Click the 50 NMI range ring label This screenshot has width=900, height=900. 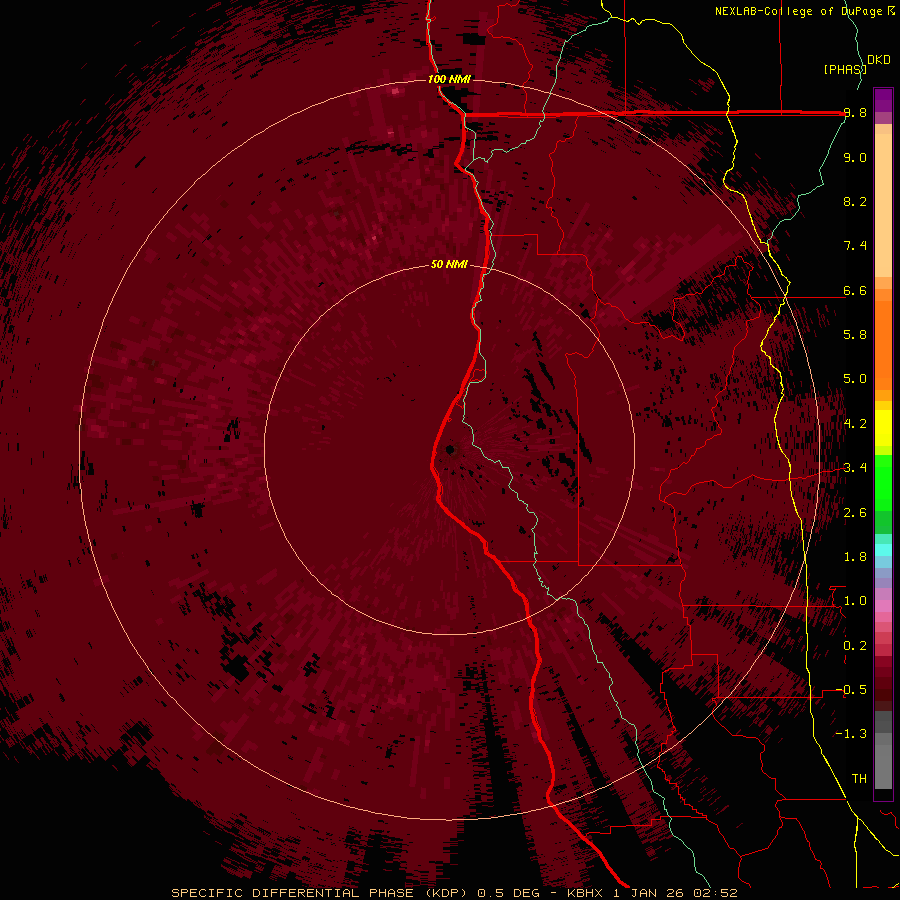coord(449,264)
